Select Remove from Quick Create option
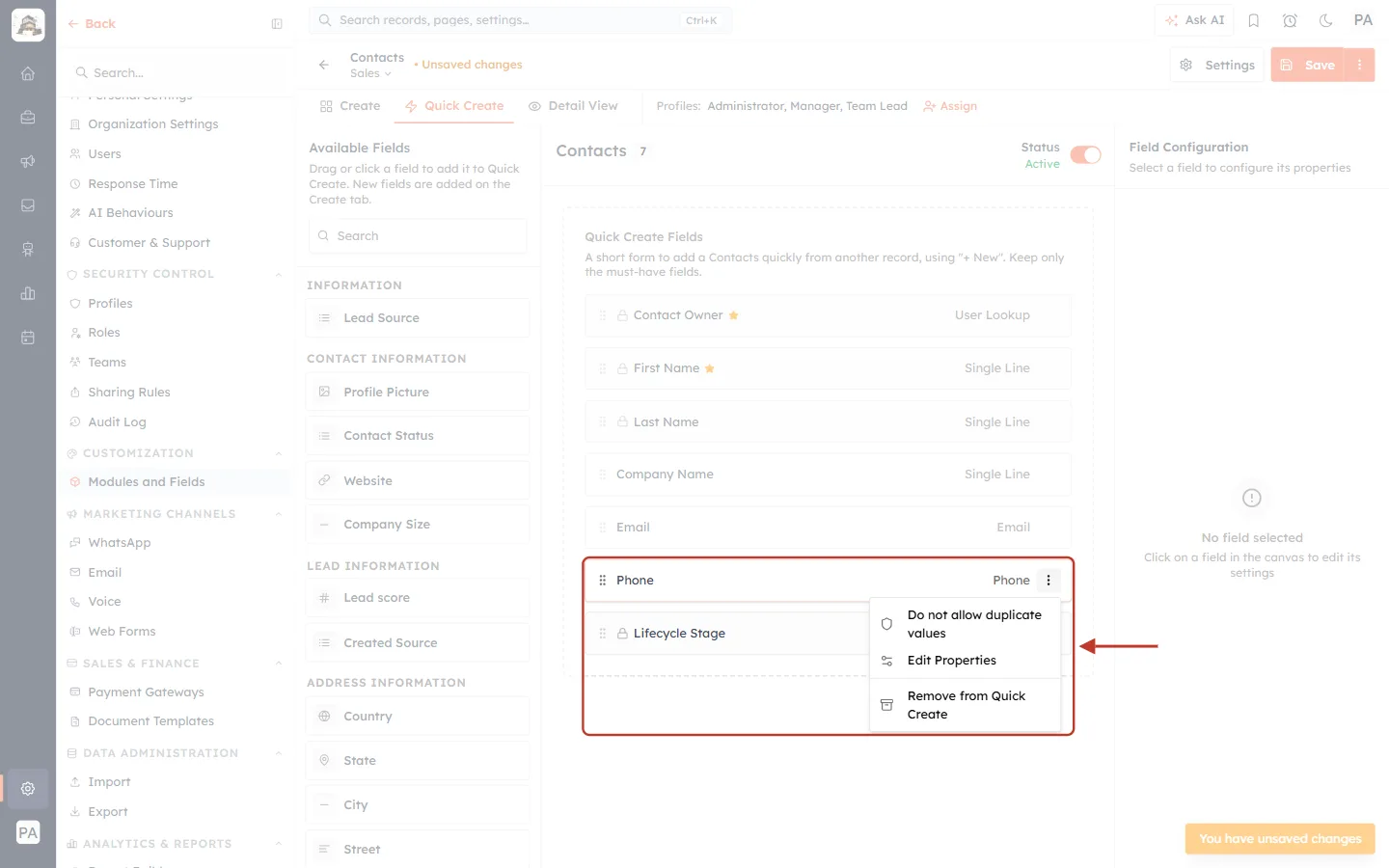Screen dimensions: 1389x868 [x=966, y=705]
